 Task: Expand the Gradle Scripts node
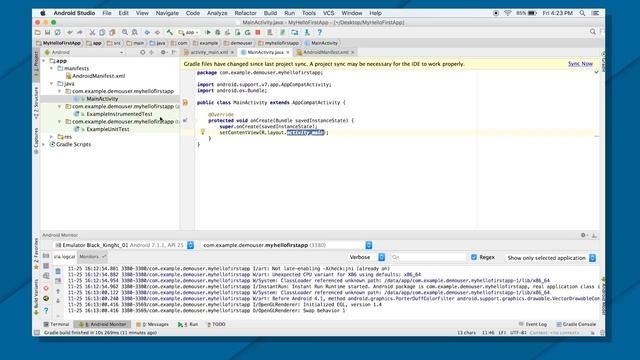click(x=44, y=144)
